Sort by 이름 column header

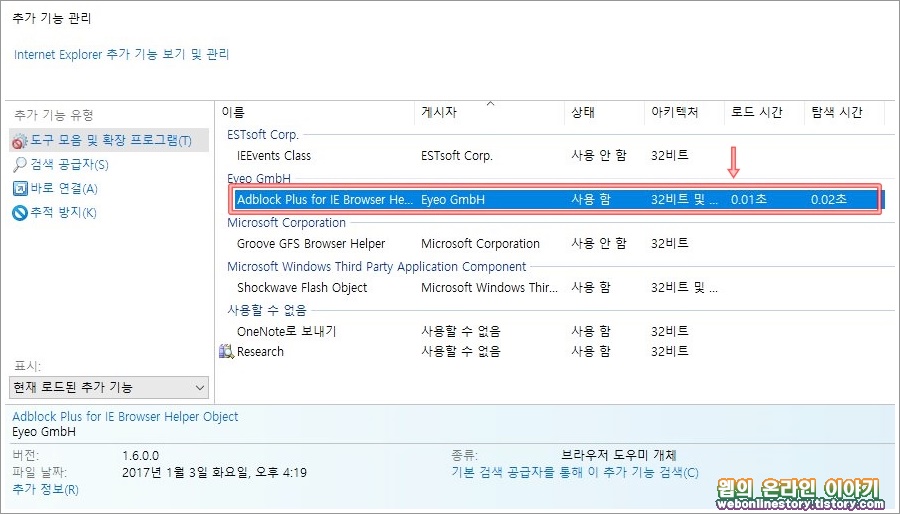(315, 112)
